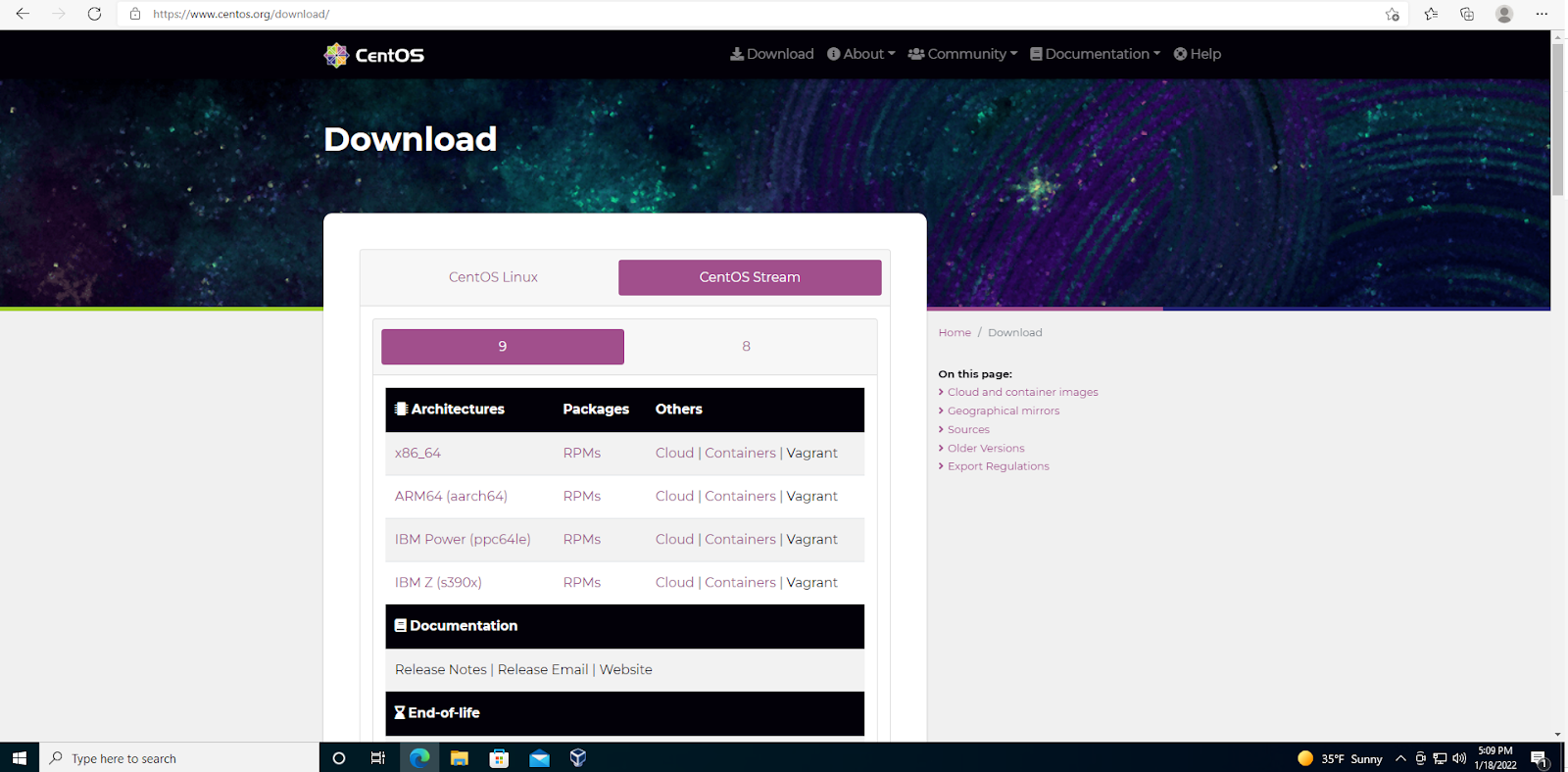Open Containers link in x86_64 row
The image size is (1568, 772).
(x=740, y=453)
